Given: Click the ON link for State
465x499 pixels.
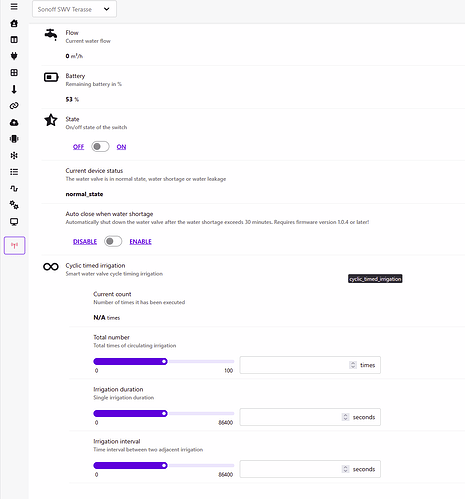Looking at the screenshot, I should click(121, 147).
